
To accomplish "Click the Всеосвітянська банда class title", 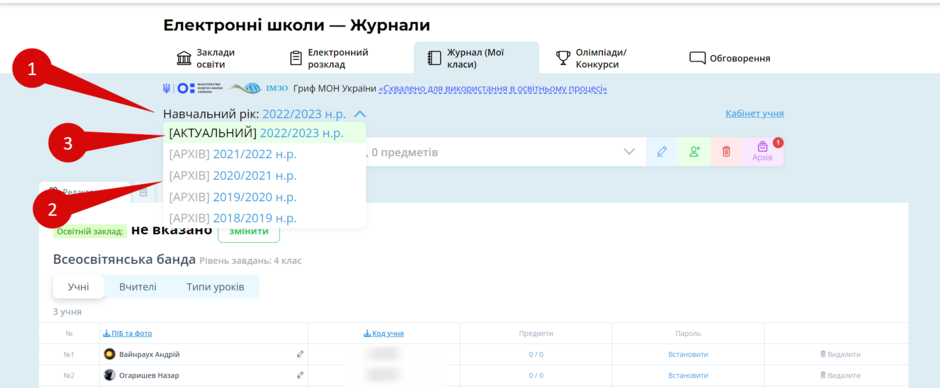I will (x=124, y=260).
